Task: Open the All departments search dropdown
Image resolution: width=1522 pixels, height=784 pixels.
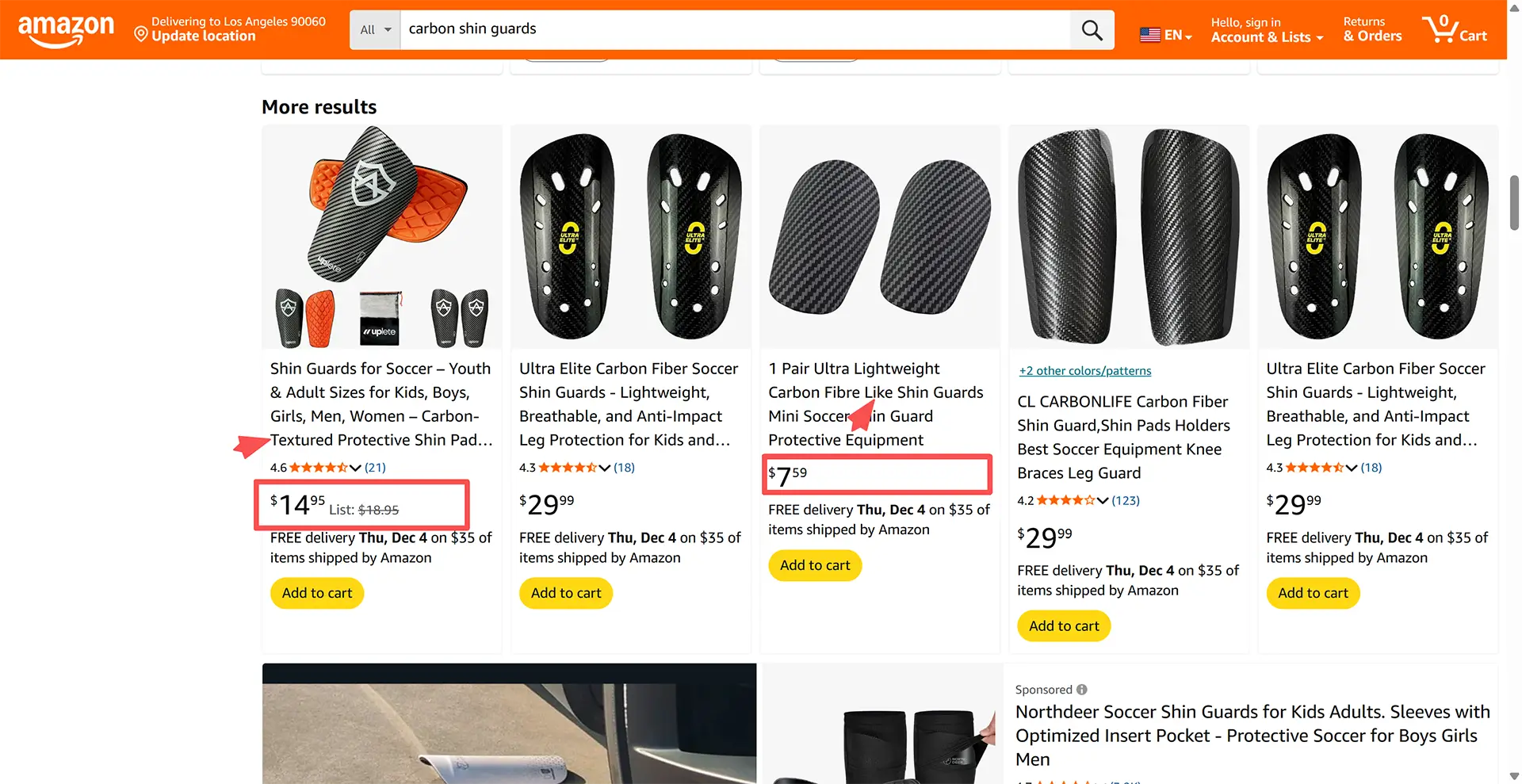Action: tap(375, 30)
